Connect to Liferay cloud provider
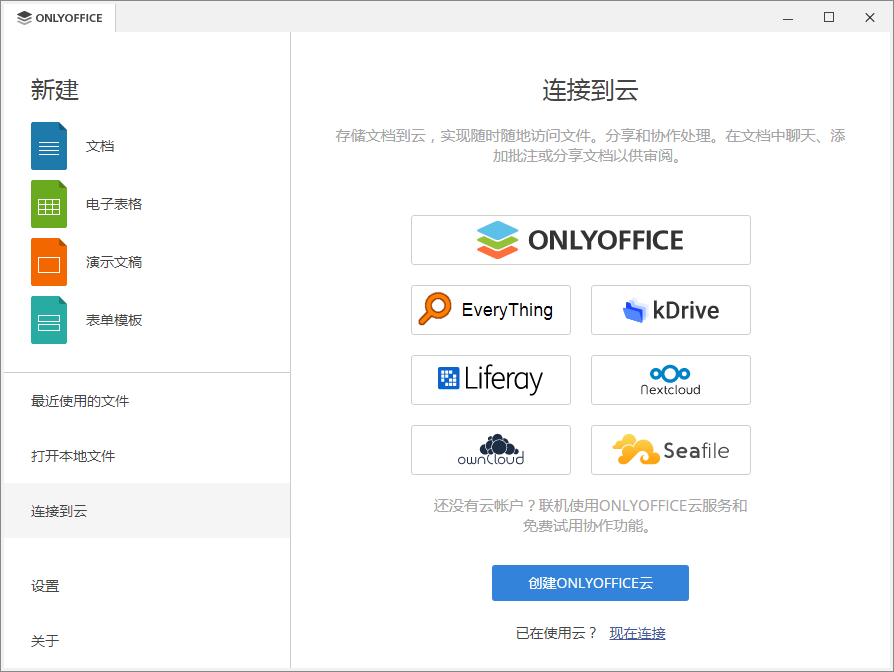The image size is (894, 672). [491, 380]
